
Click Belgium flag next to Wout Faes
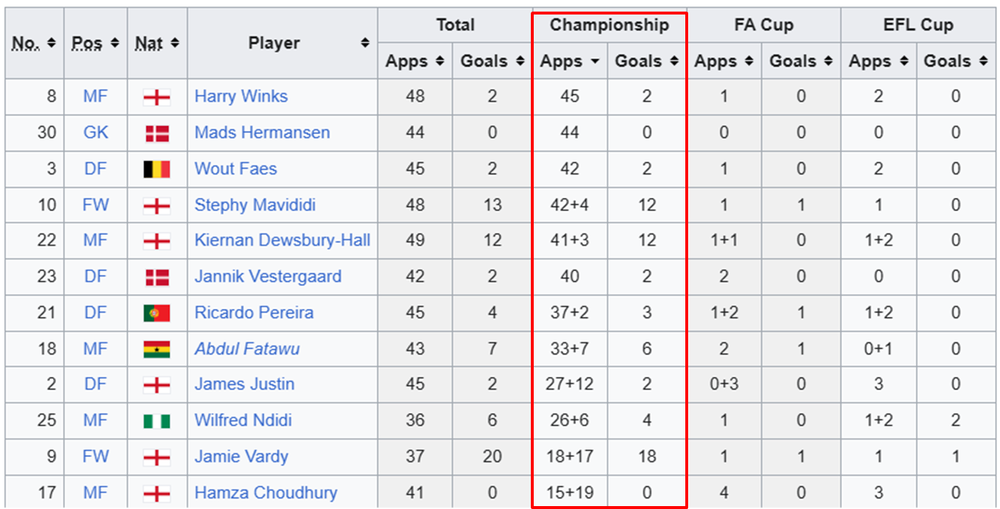(x=157, y=169)
